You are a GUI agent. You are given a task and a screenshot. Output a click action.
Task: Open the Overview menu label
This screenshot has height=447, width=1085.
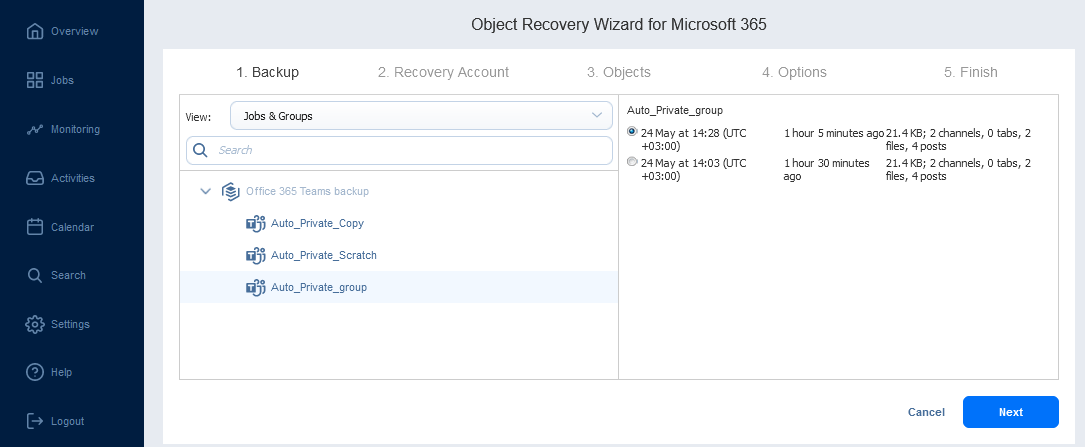pos(75,31)
